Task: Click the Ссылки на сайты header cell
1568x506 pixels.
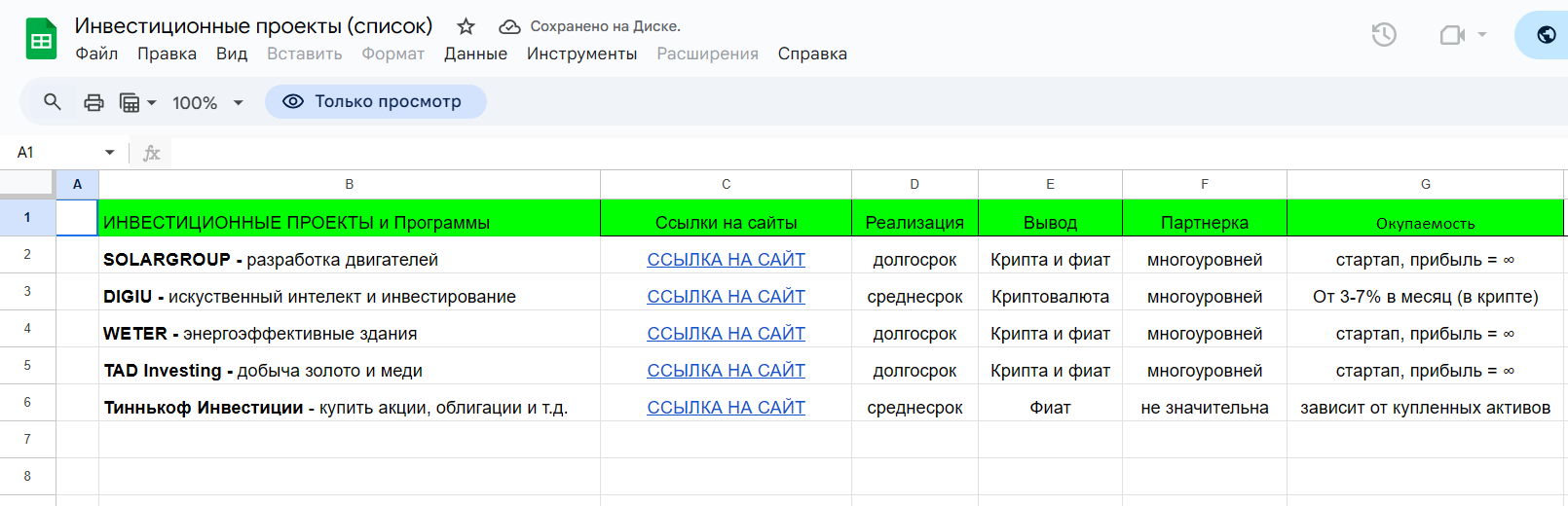Action: pos(726,218)
